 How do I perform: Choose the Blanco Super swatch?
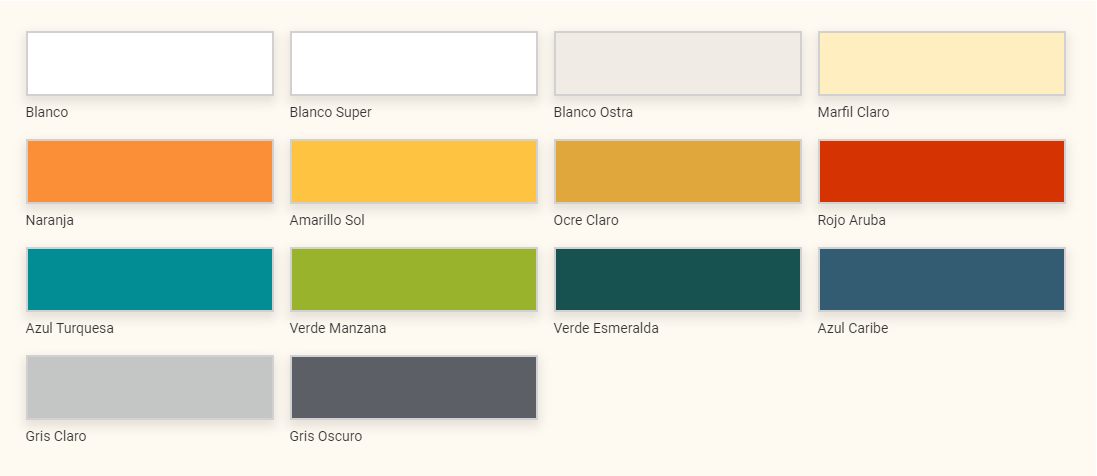(413, 63)
